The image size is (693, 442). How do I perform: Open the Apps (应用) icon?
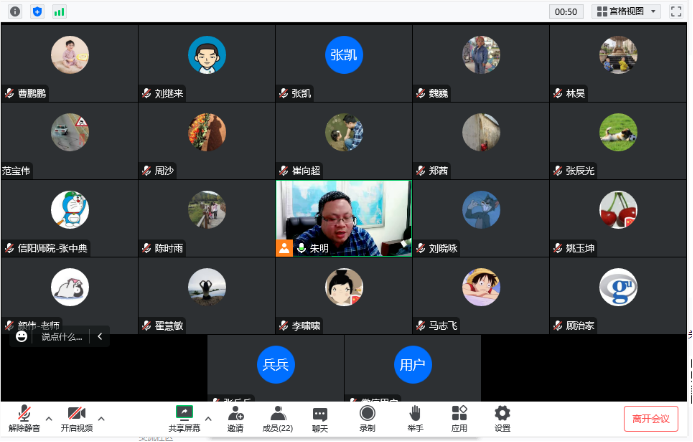(x=459, y=416)
